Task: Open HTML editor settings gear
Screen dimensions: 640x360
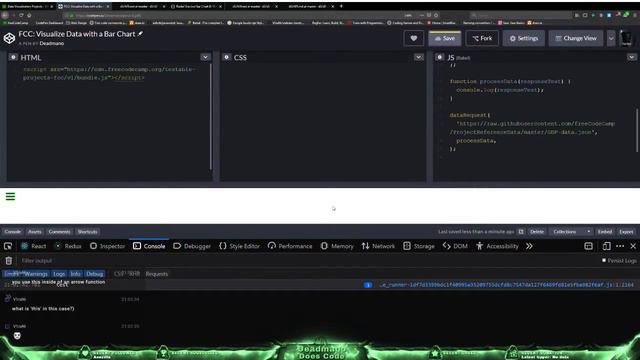Action: pos(13,57)
